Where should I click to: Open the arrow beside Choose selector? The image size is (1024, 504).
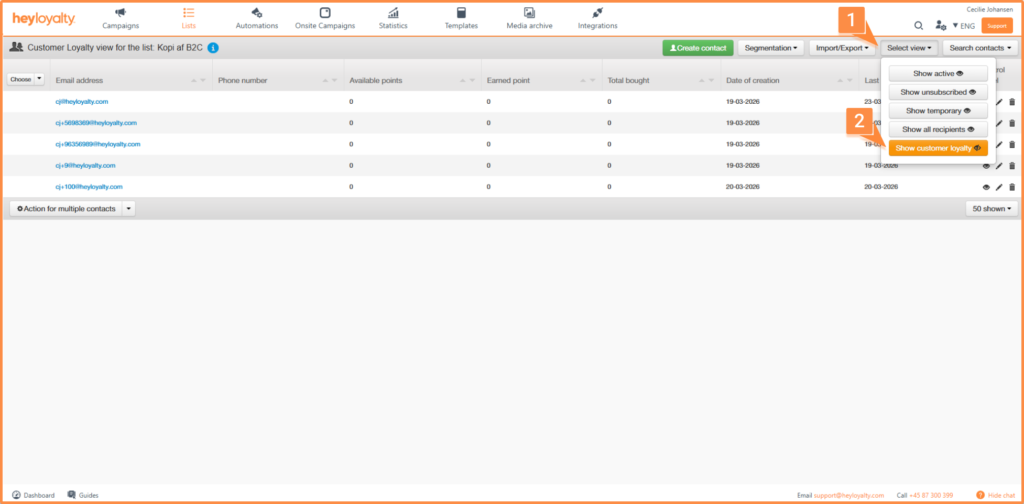(x=39, y=79)
